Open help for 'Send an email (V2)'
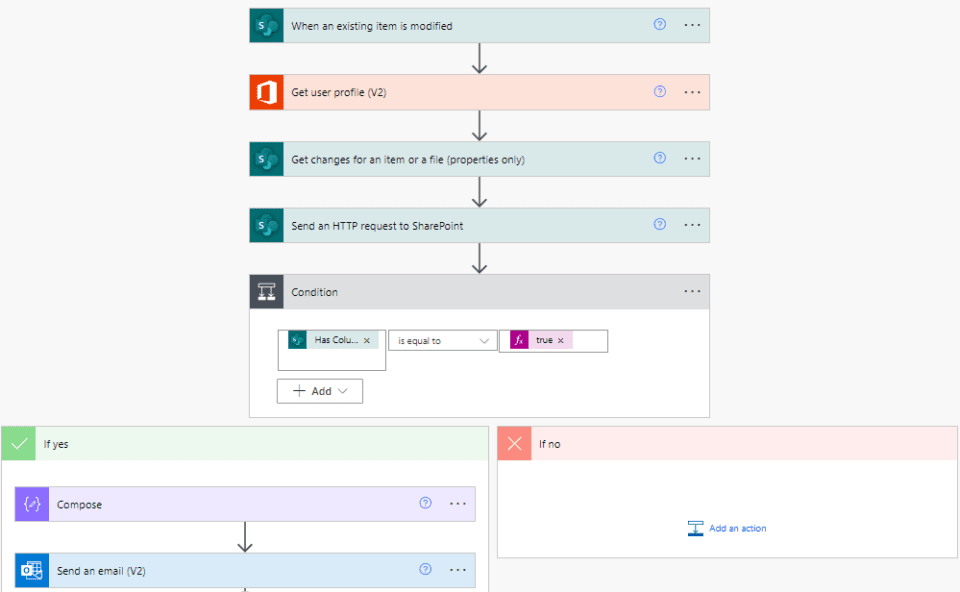Image resolution: width=960 pixels, height=592 pixels. point(426,569)
